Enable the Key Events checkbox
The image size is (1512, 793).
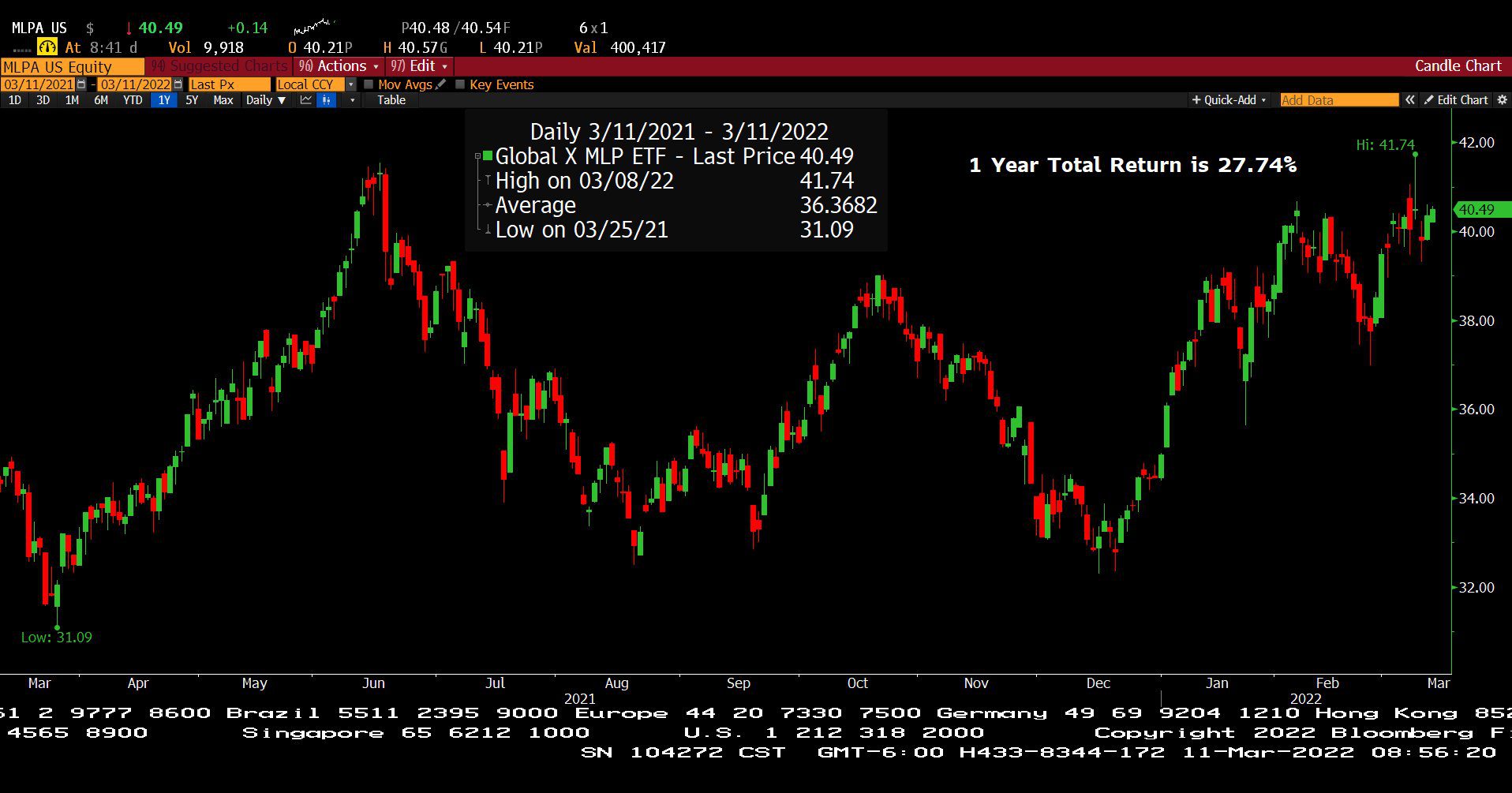(x=460, y=84)
